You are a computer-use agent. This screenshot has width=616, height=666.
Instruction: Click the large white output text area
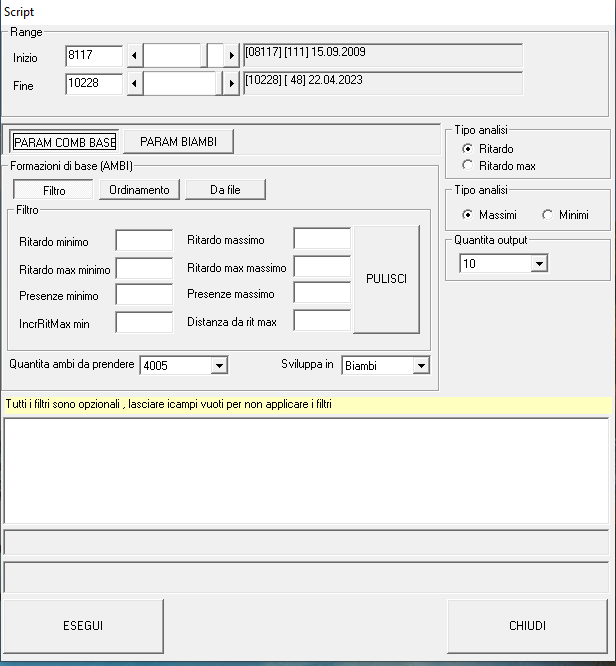click(x=306, y=471)
